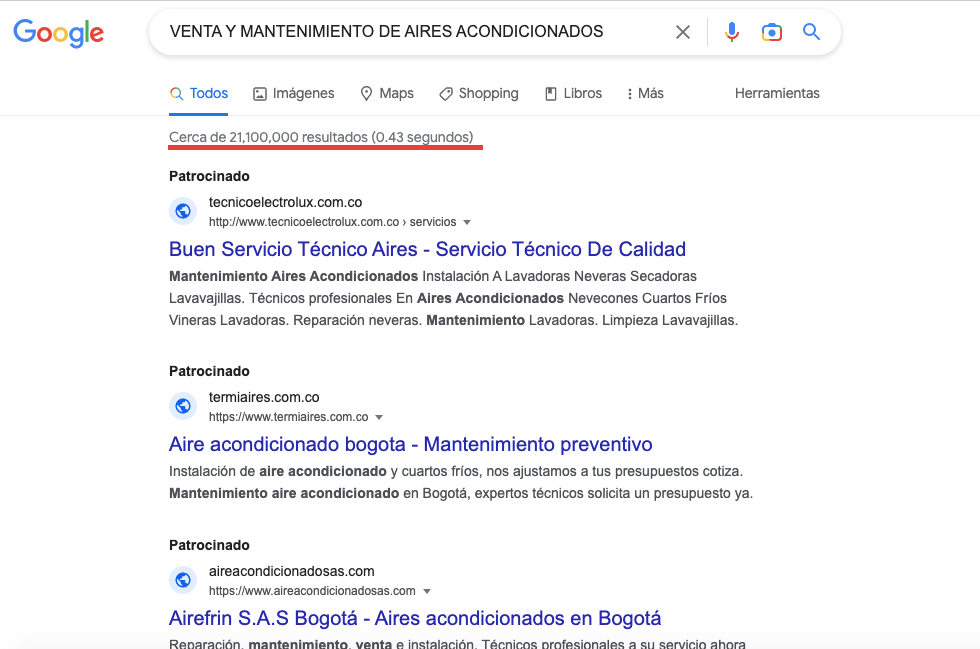The height and width of the screenshot is (649, 980).
Task: Click the description starting 'Mantenimiento Aires Acondicionados Instalación'
Action: [x=454, y=298]
